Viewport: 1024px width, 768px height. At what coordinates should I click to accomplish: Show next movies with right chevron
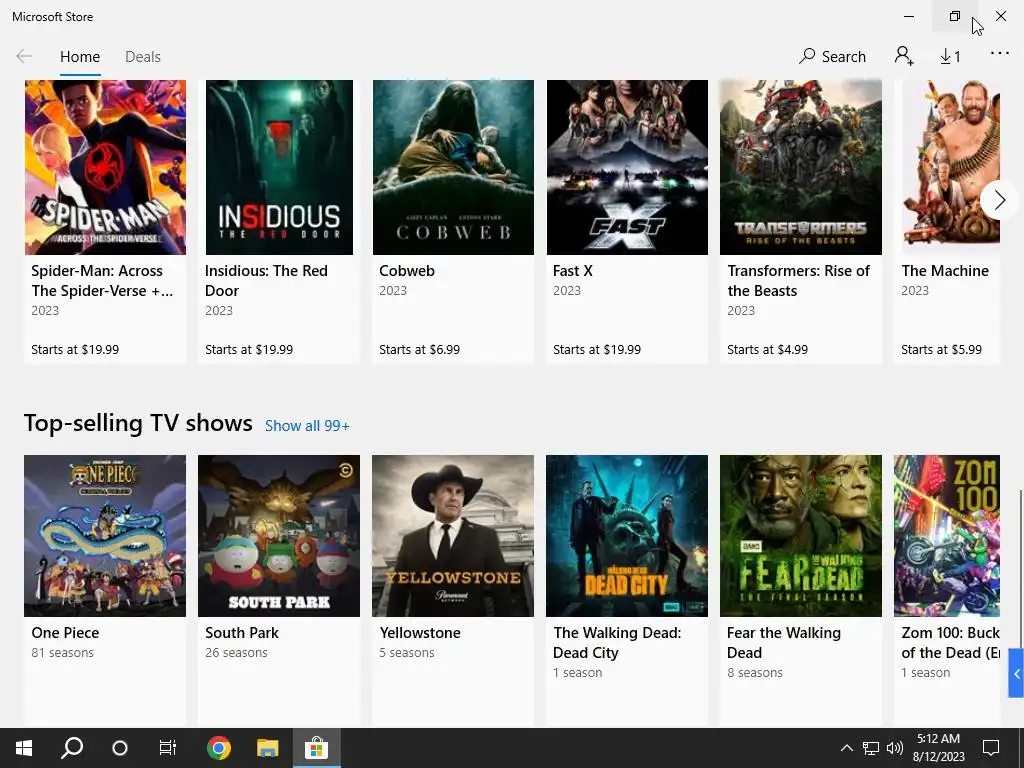[999, 200]
